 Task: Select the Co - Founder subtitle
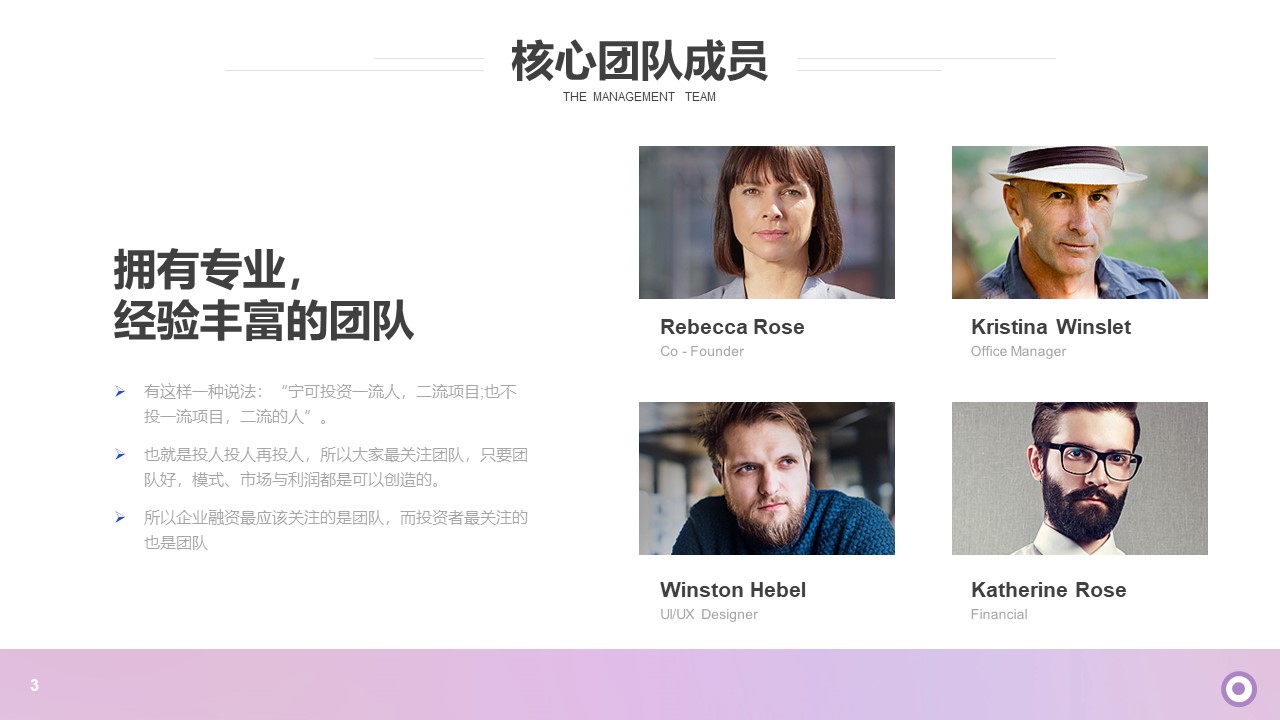(702, 351)
